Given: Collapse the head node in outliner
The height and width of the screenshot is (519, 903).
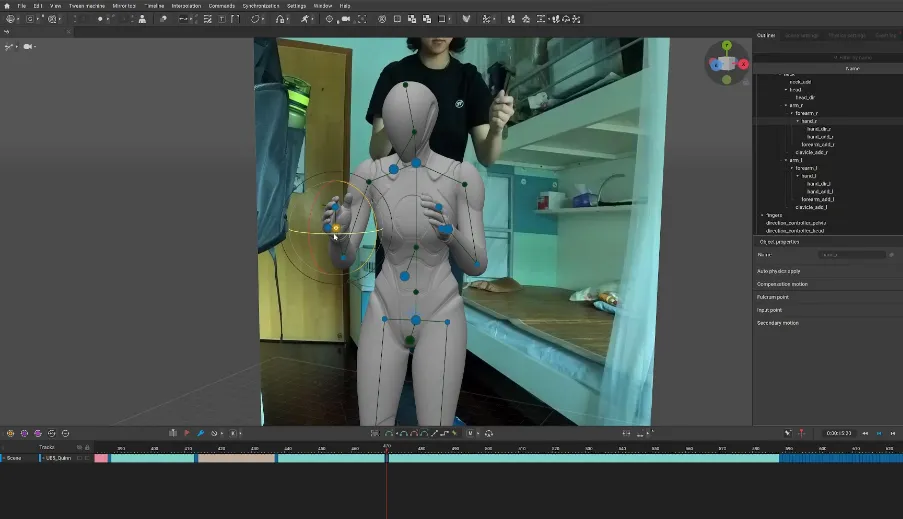Looking at the screenshot, I should (x=786, y=90).
